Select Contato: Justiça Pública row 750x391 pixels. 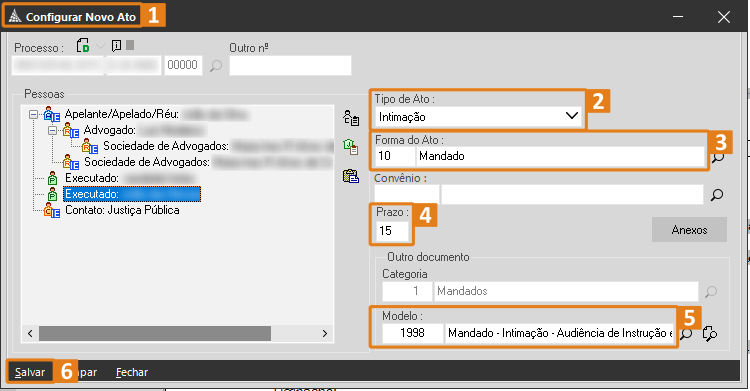pyautogui.click(x=122, y=210)
